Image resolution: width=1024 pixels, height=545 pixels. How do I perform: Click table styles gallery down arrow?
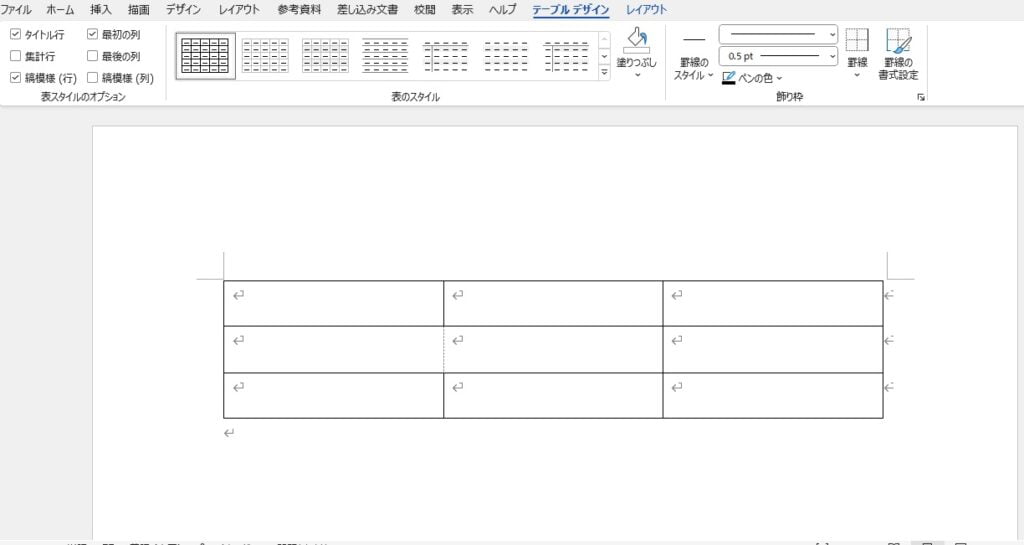pos(604,56)
